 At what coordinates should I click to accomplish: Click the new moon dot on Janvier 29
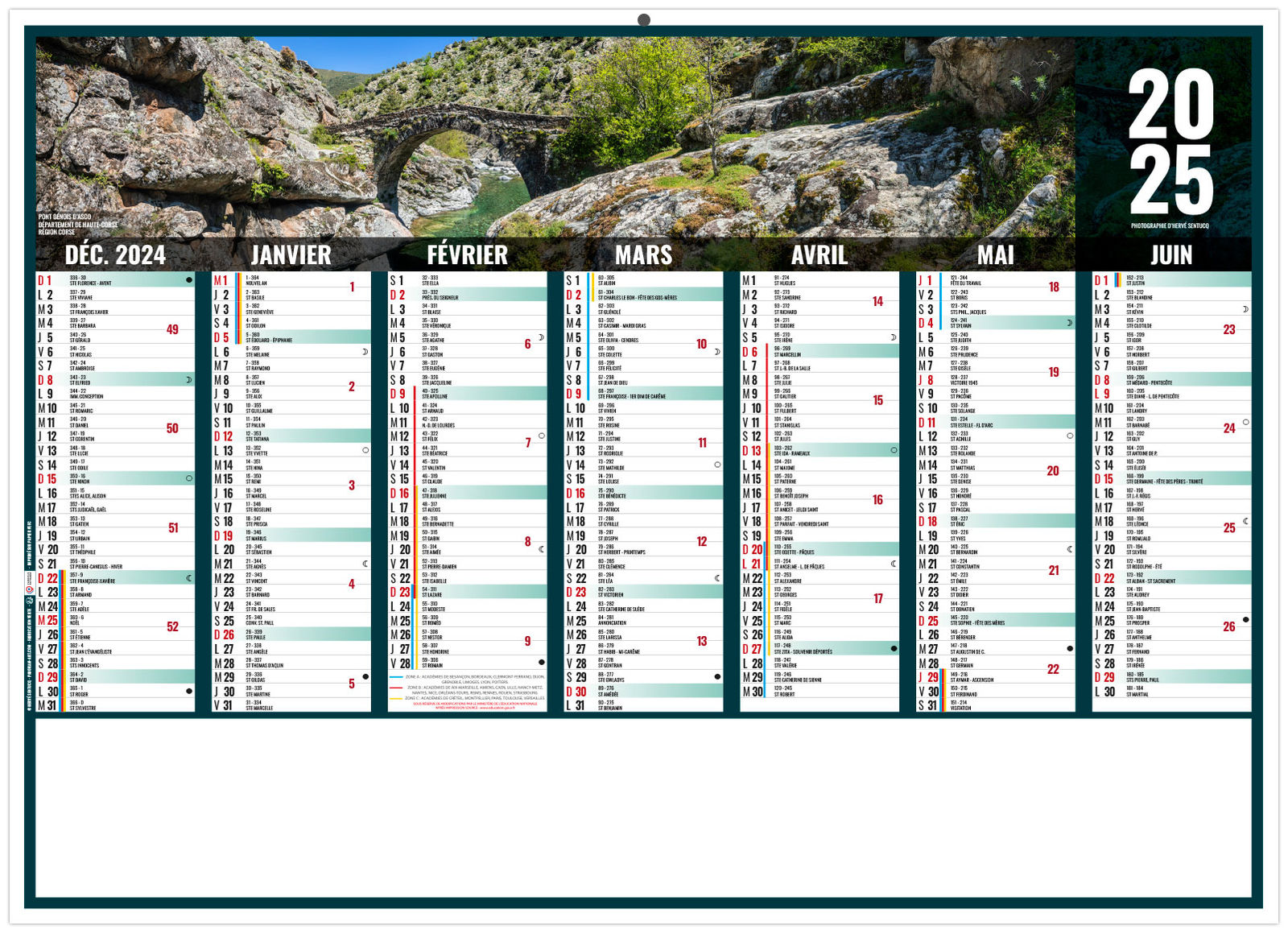365,677
